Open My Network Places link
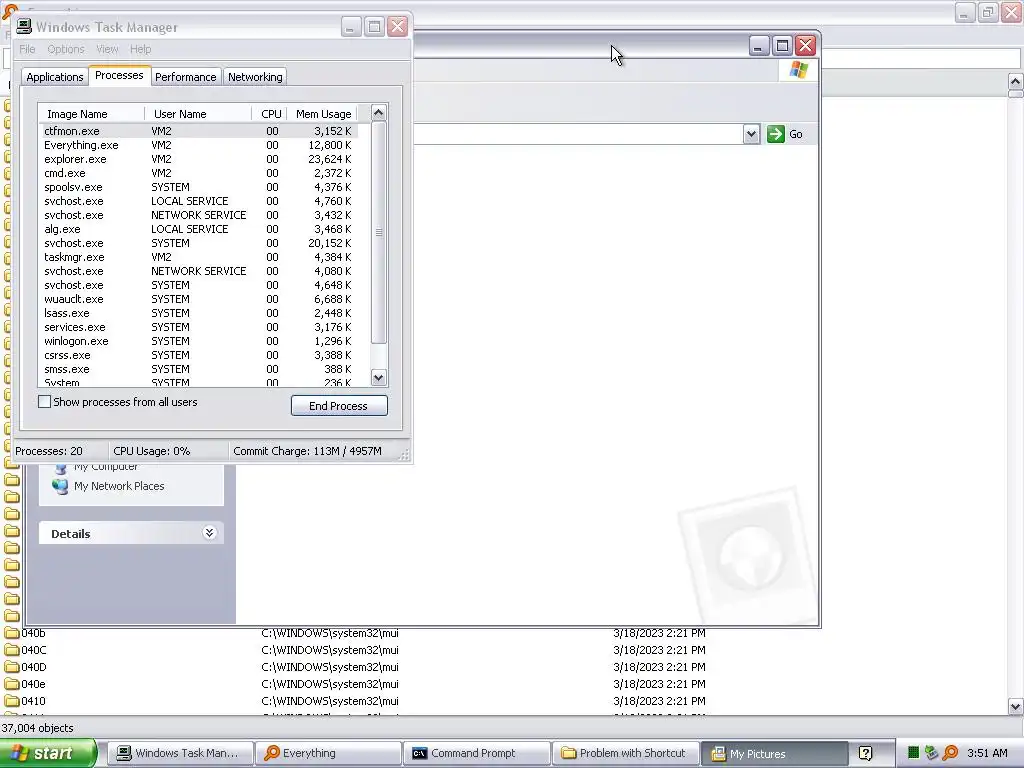The width and height of the screenshot is (1024, 768). point(119,486)
